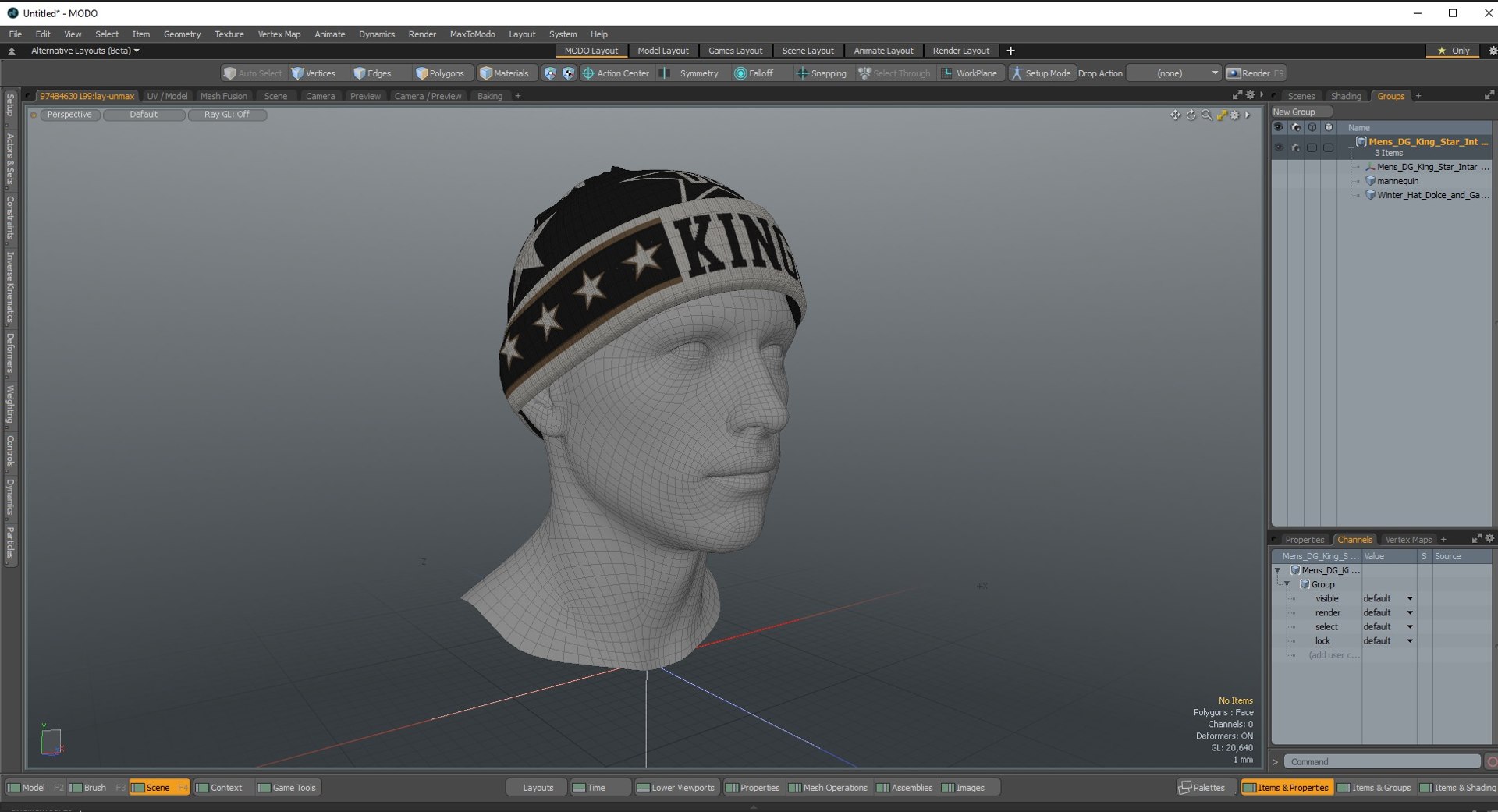Click the Items & Groups button
Image resolution: width=1498 pixels, height=812 pixels.
[1374, 788]
